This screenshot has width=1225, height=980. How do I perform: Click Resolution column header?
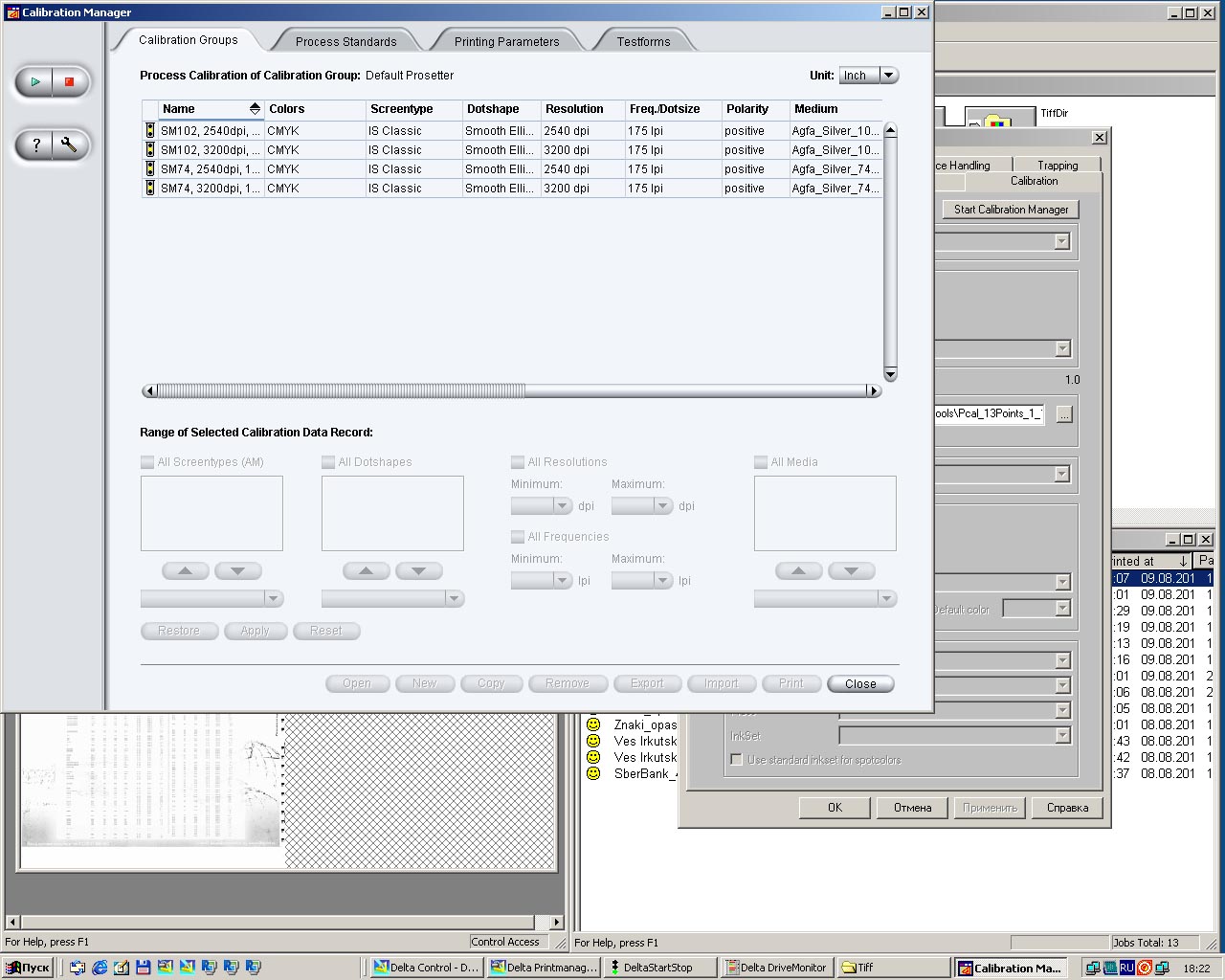582,109
